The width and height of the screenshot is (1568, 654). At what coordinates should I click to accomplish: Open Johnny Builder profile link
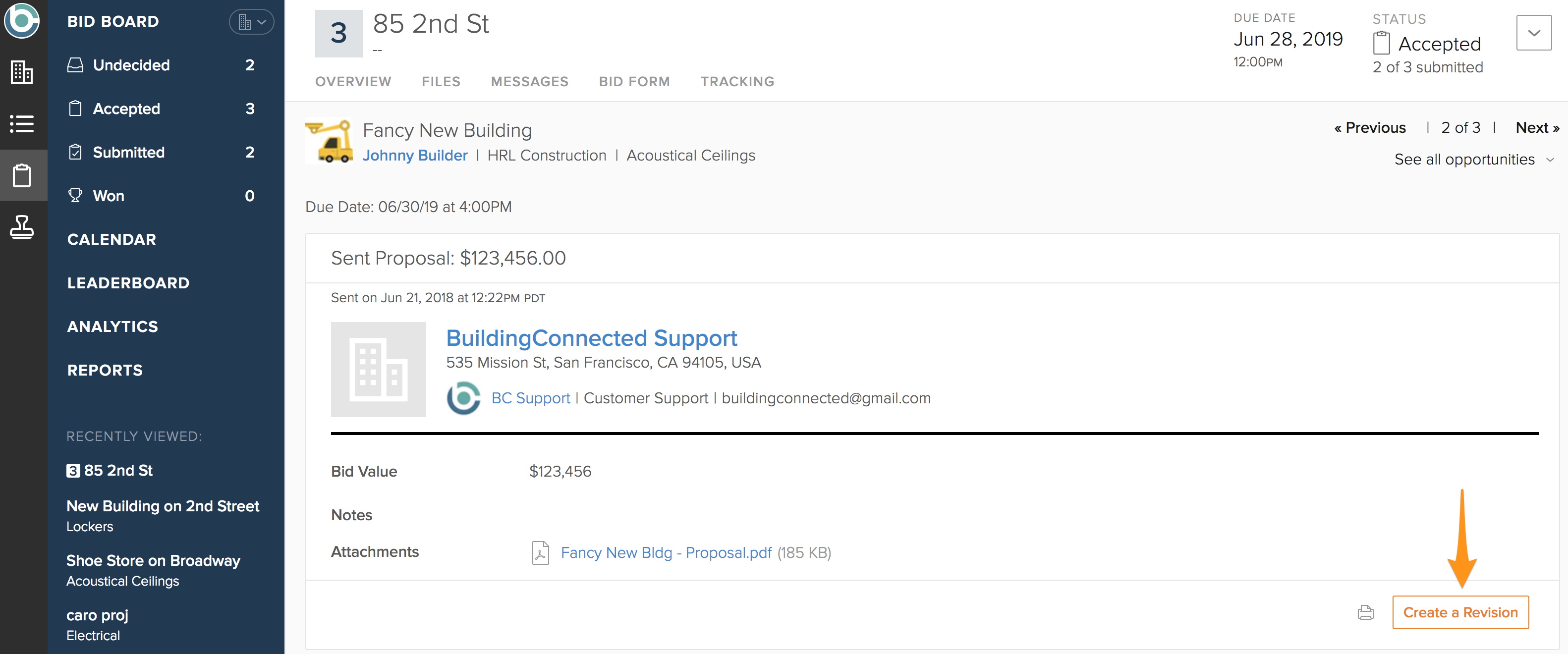click(414, 156)
